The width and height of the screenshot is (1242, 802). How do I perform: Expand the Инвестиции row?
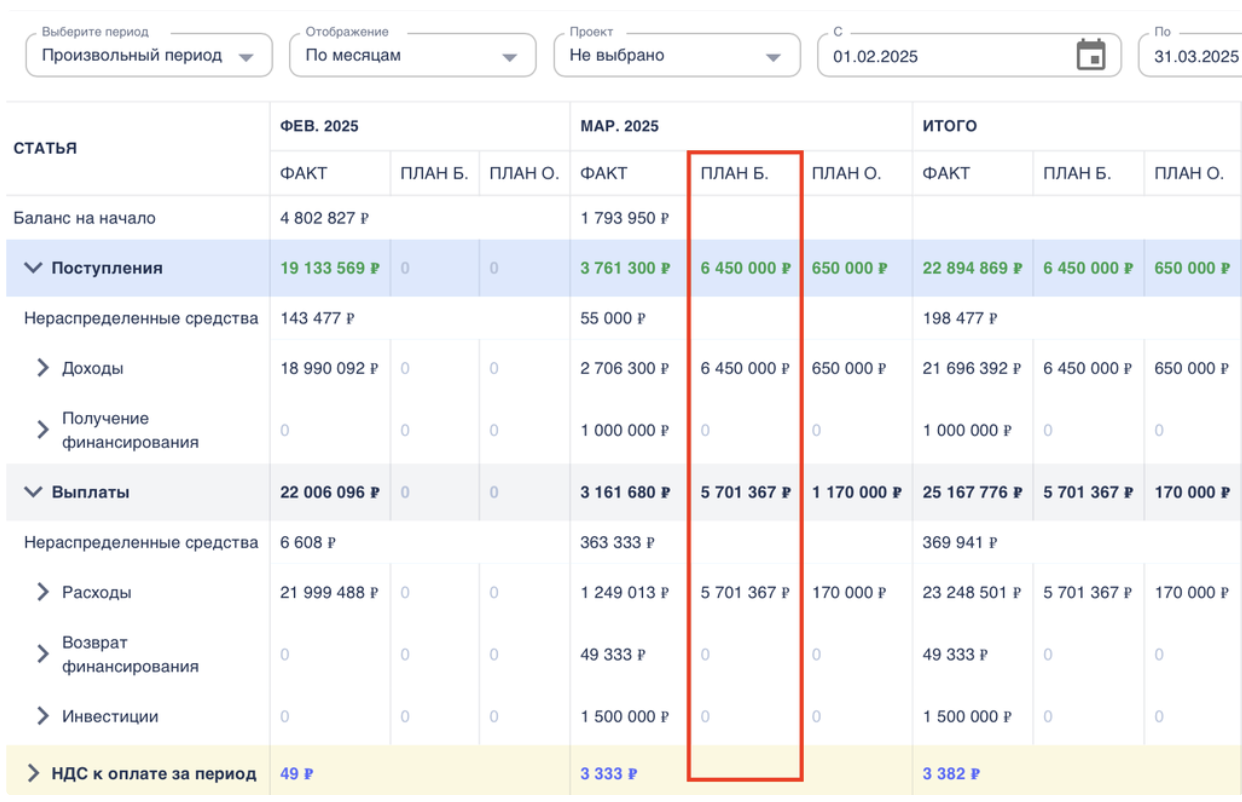tap(42, 716)
